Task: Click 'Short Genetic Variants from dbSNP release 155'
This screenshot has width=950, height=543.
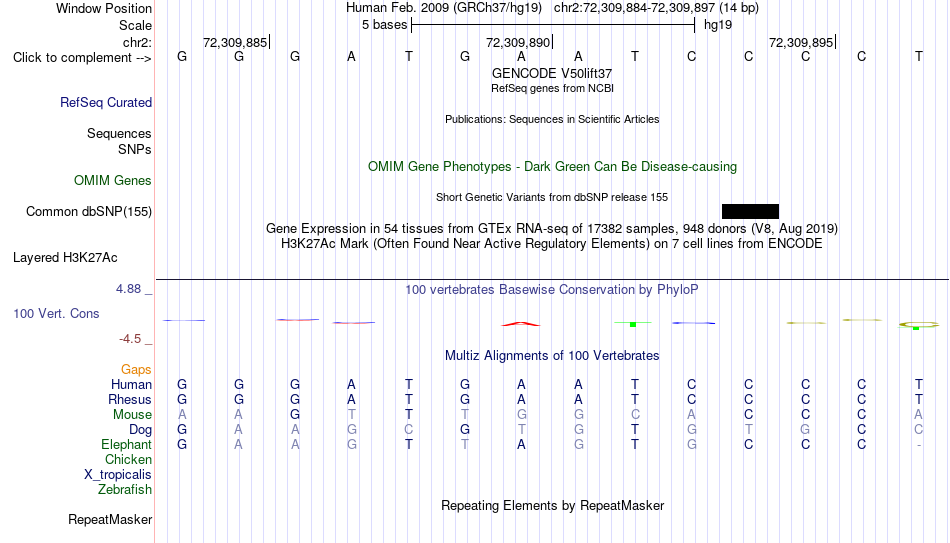Action: pos(552,198)
